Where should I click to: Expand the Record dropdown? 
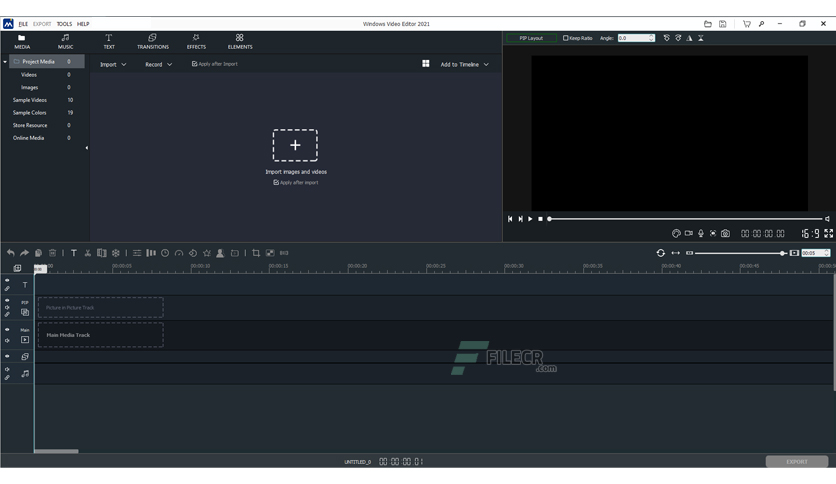(x=158, y=64)
